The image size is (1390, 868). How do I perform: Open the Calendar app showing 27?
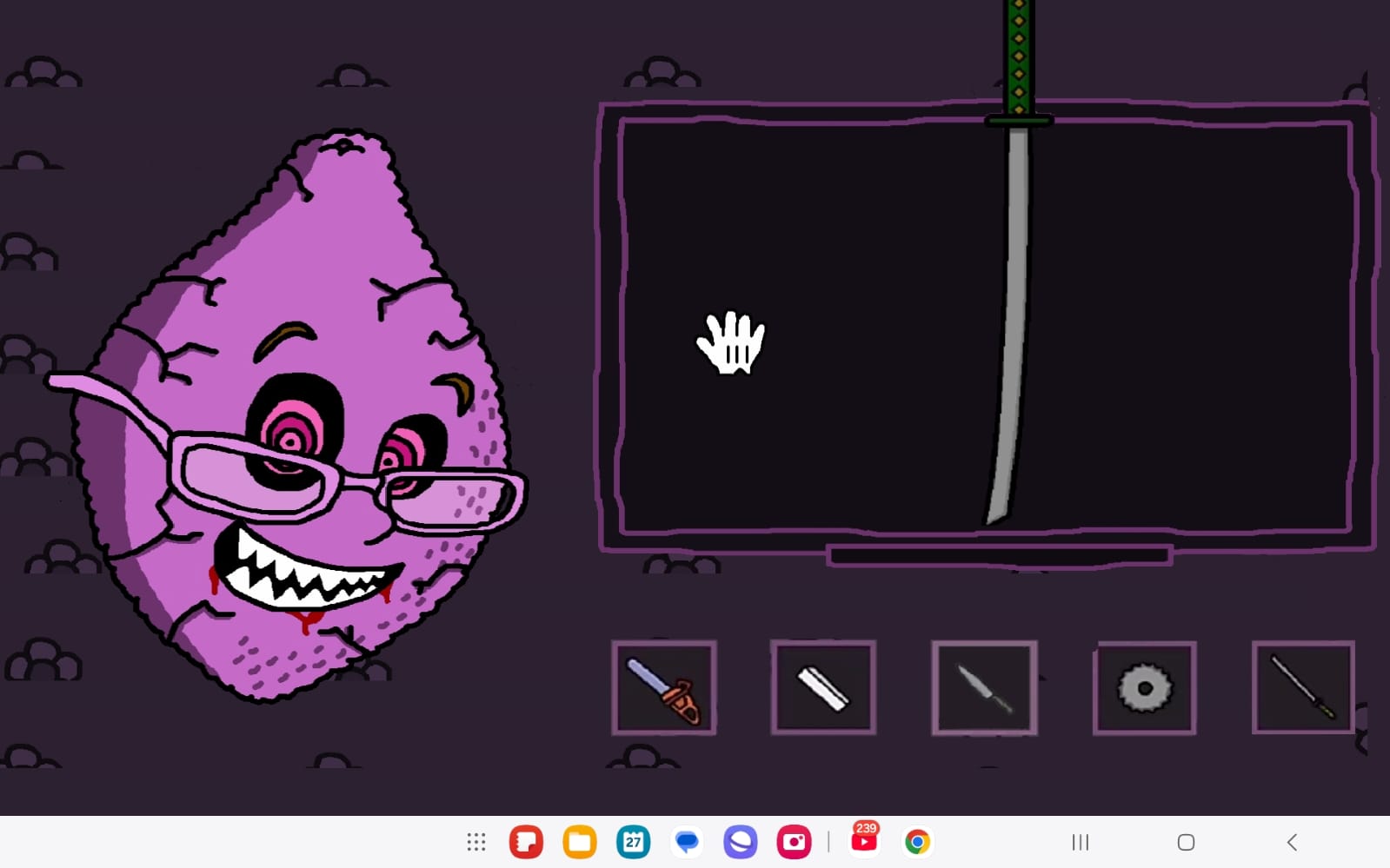(634, 842)
